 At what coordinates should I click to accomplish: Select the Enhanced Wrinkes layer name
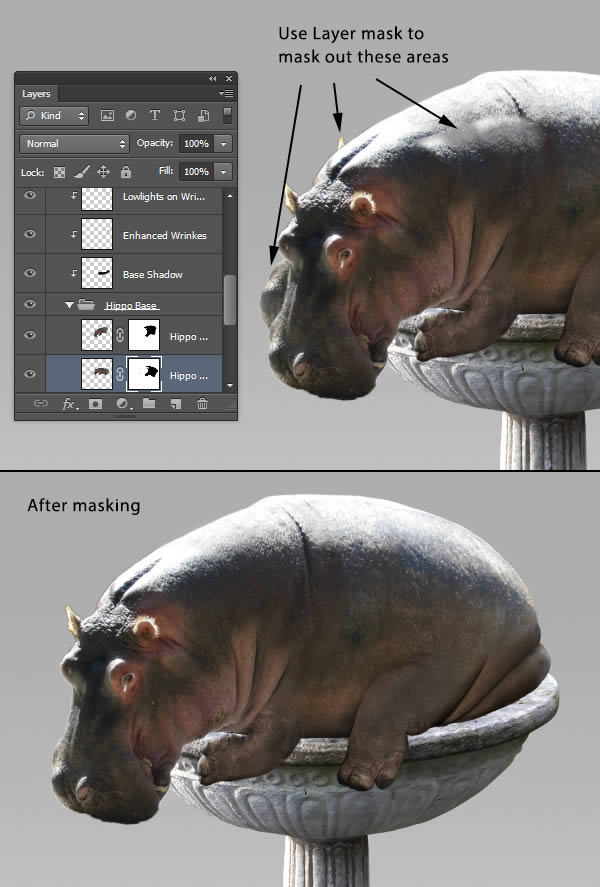click(x=165, y=235)
